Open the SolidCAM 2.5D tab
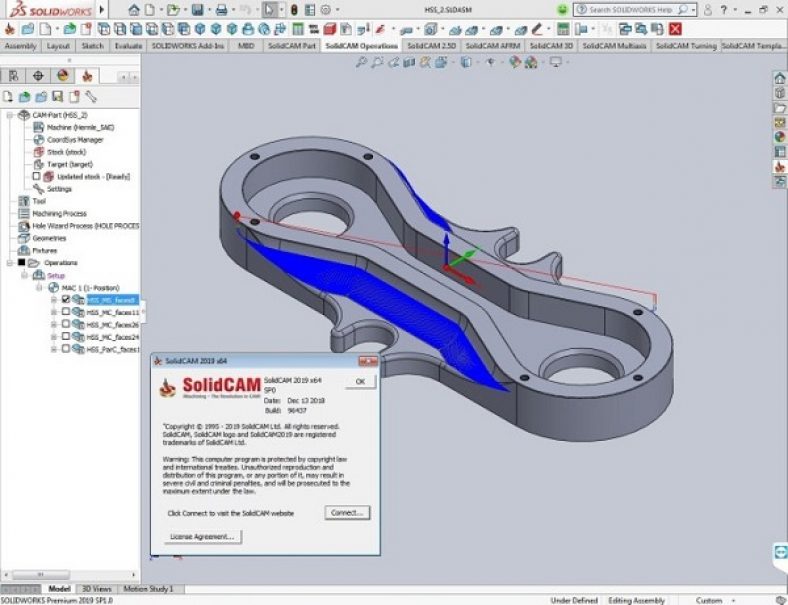 pyautogui.click(x=431, y=46)
